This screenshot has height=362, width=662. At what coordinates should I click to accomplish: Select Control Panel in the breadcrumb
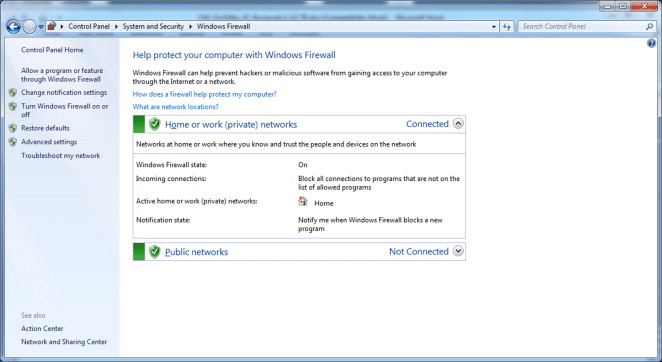(89, 26)
